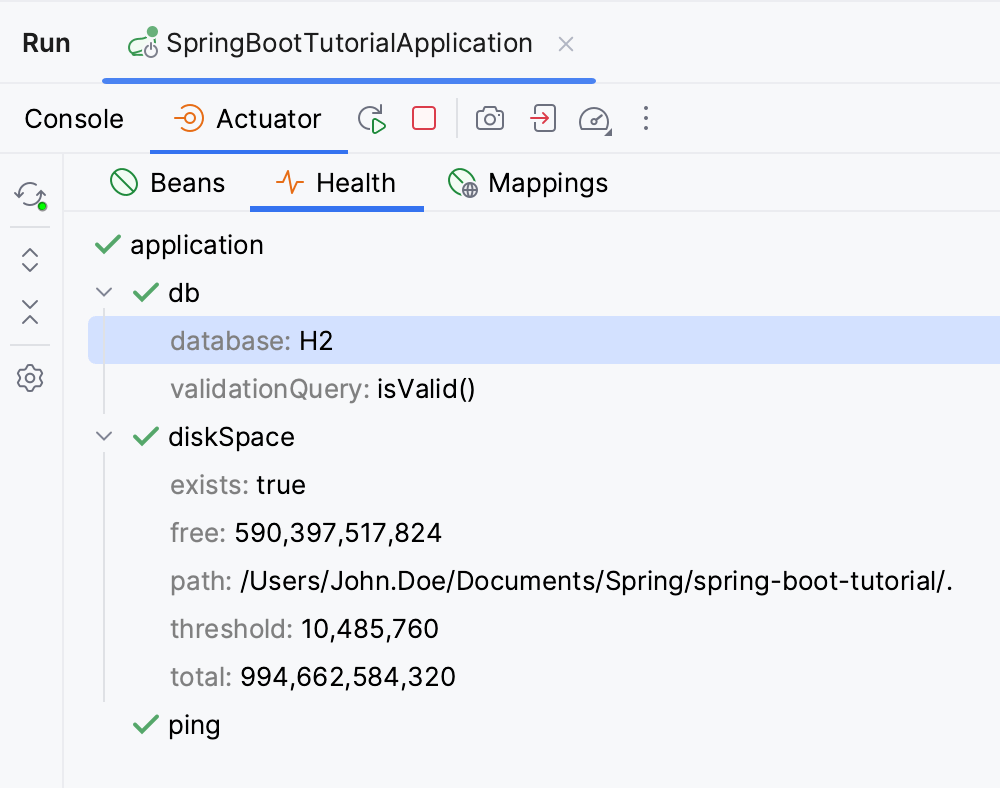Stop the running application
Image resolution: width=1000 pixels, height=788 pixels.
pyautogui.click(x=423, y=118)
